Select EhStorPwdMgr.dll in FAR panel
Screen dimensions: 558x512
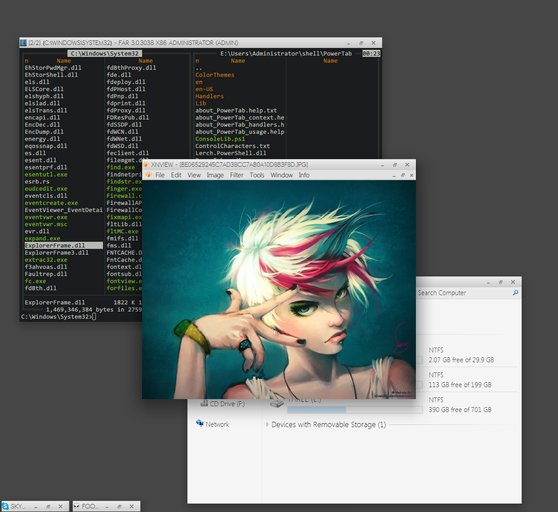point(53,68)
